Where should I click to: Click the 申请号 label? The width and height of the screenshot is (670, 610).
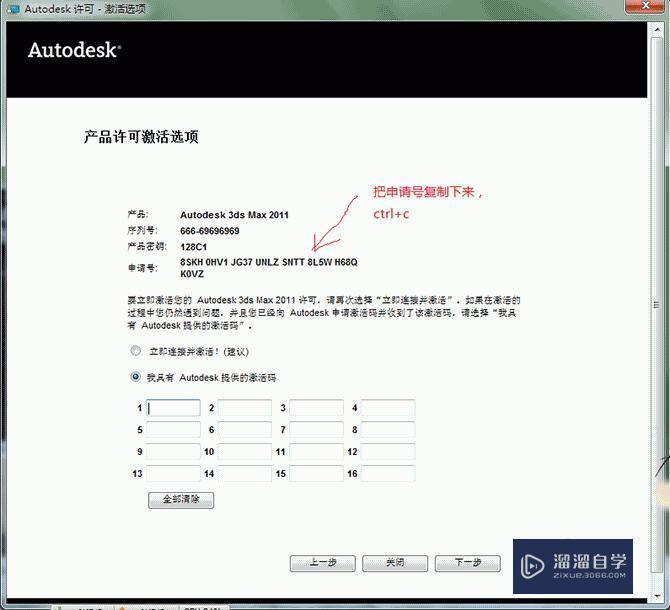pyautogui.click(x=143, y=268)
